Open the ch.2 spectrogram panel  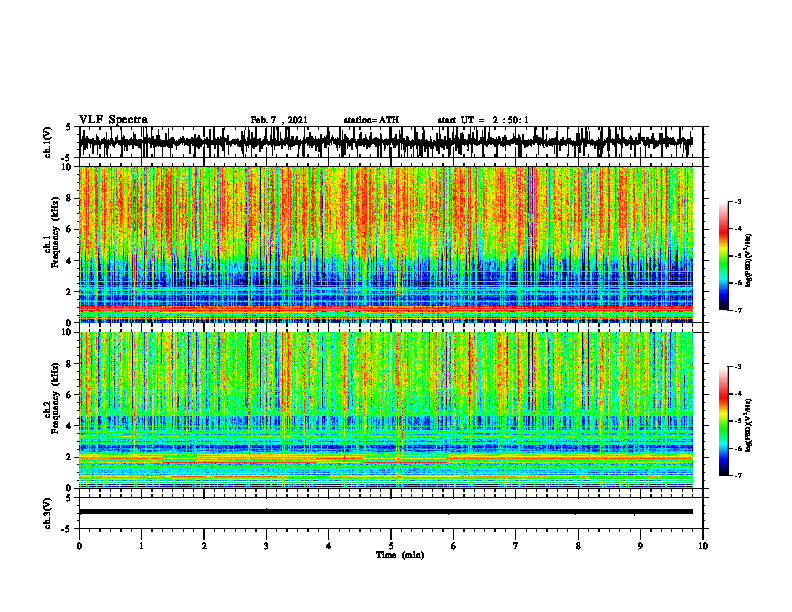385,410
